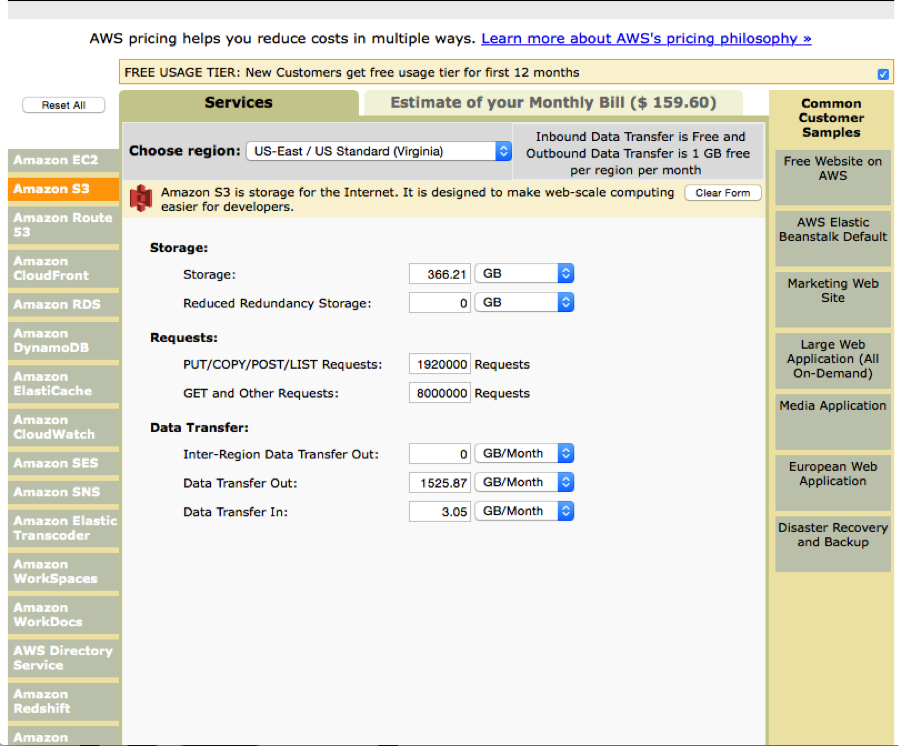This screenshot has width=899, height=747.
Task: Select AWS Directory Service
Action: (64, 658)
